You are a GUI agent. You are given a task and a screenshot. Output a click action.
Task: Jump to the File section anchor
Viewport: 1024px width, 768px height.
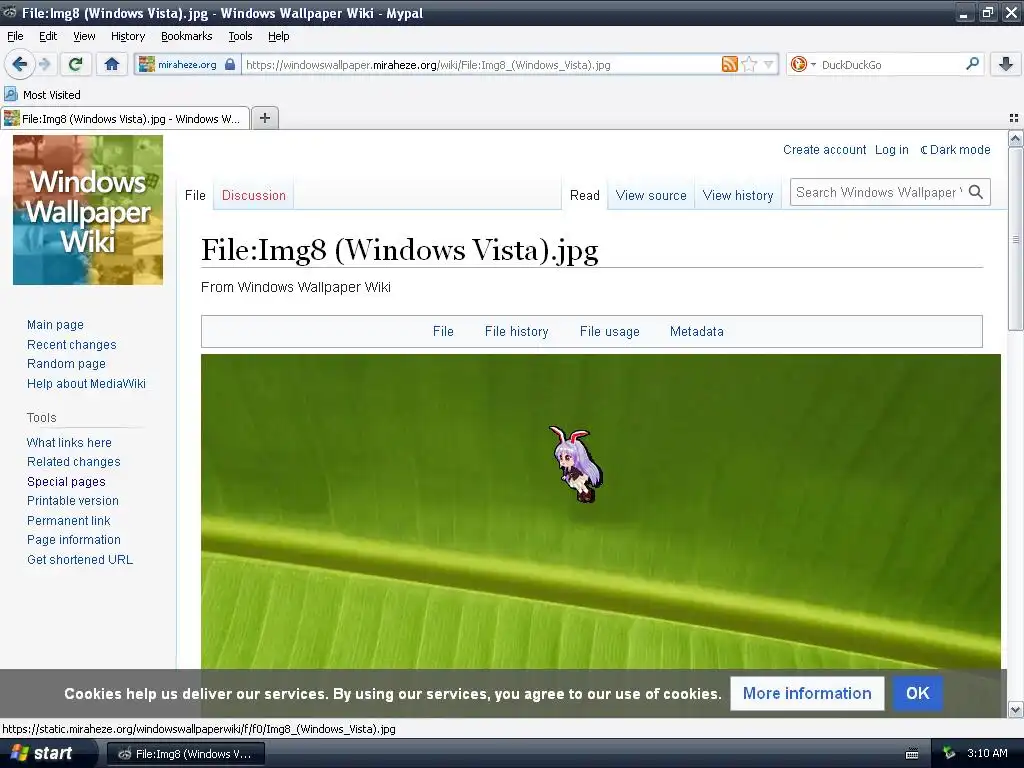click(443, 331)
